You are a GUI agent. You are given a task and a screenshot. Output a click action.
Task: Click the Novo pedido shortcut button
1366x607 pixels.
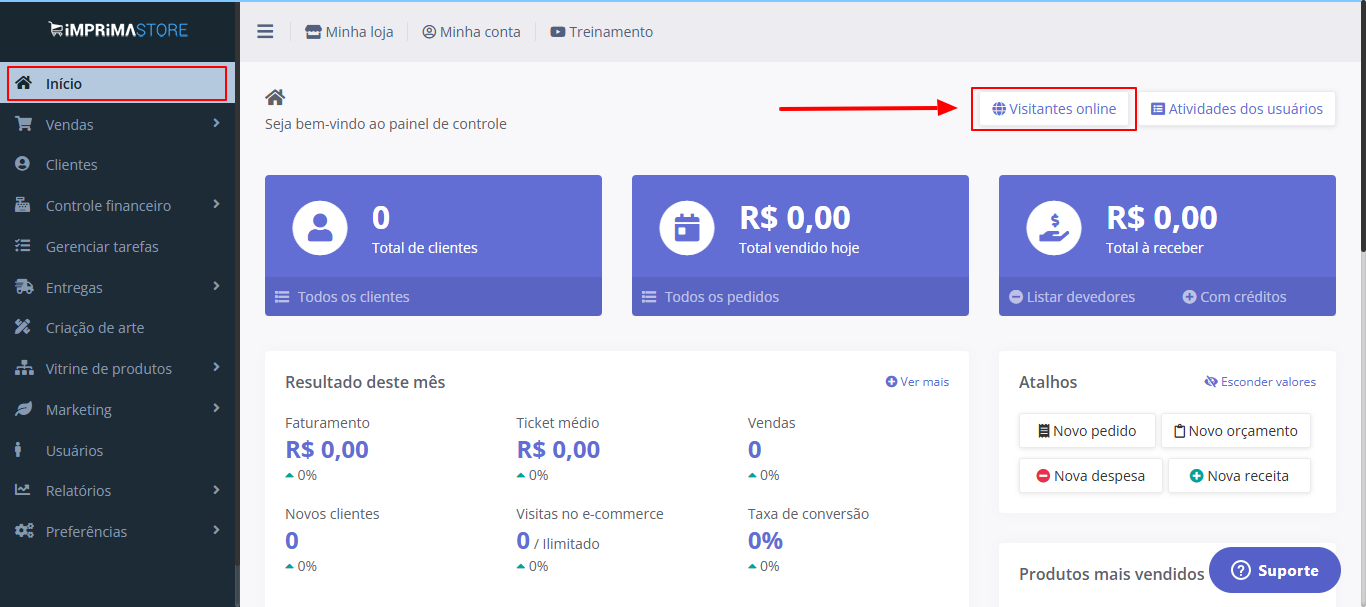[1087, 431]
